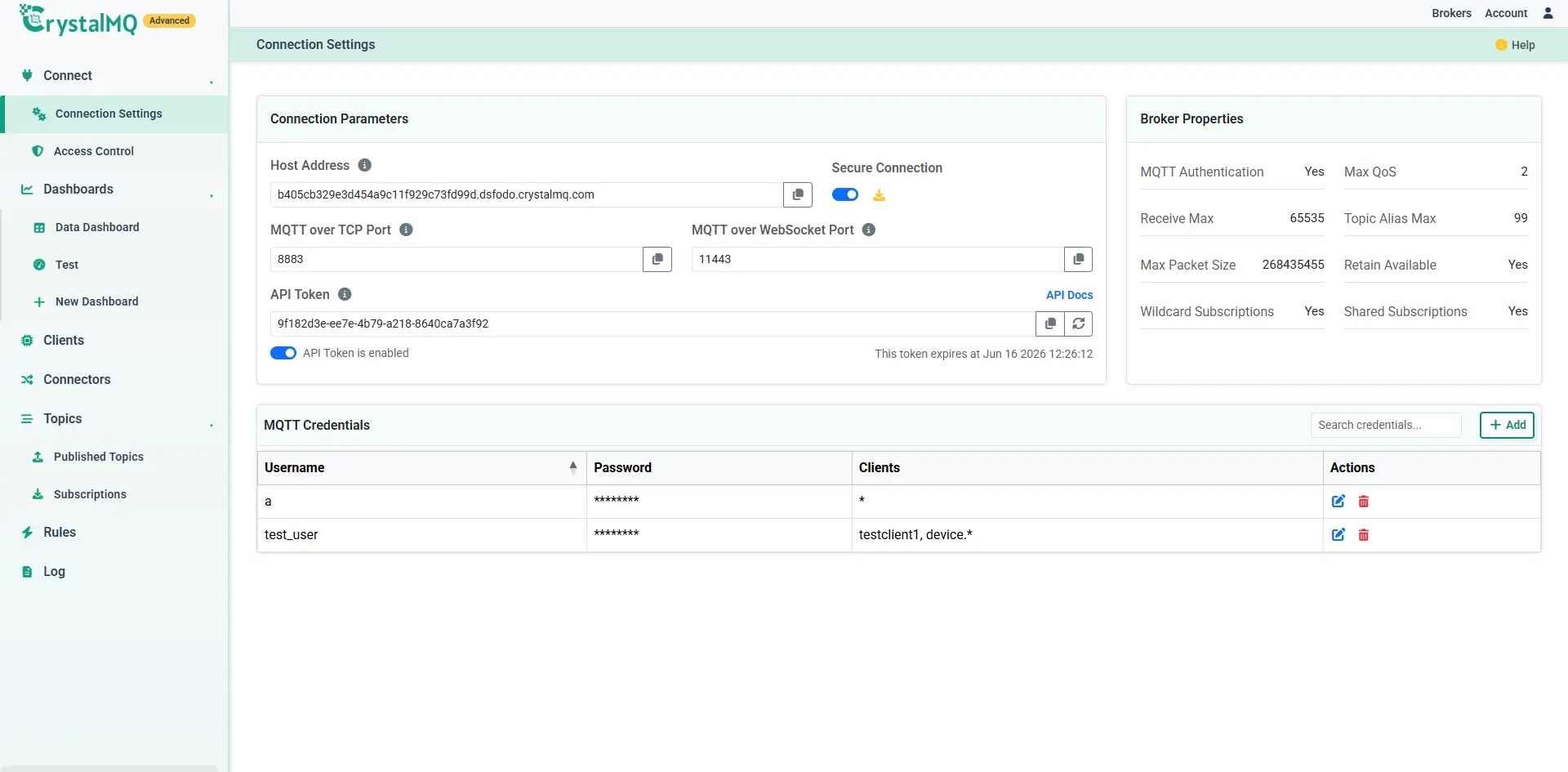Disable the API Token enabled switch

(x=283, y=353)
